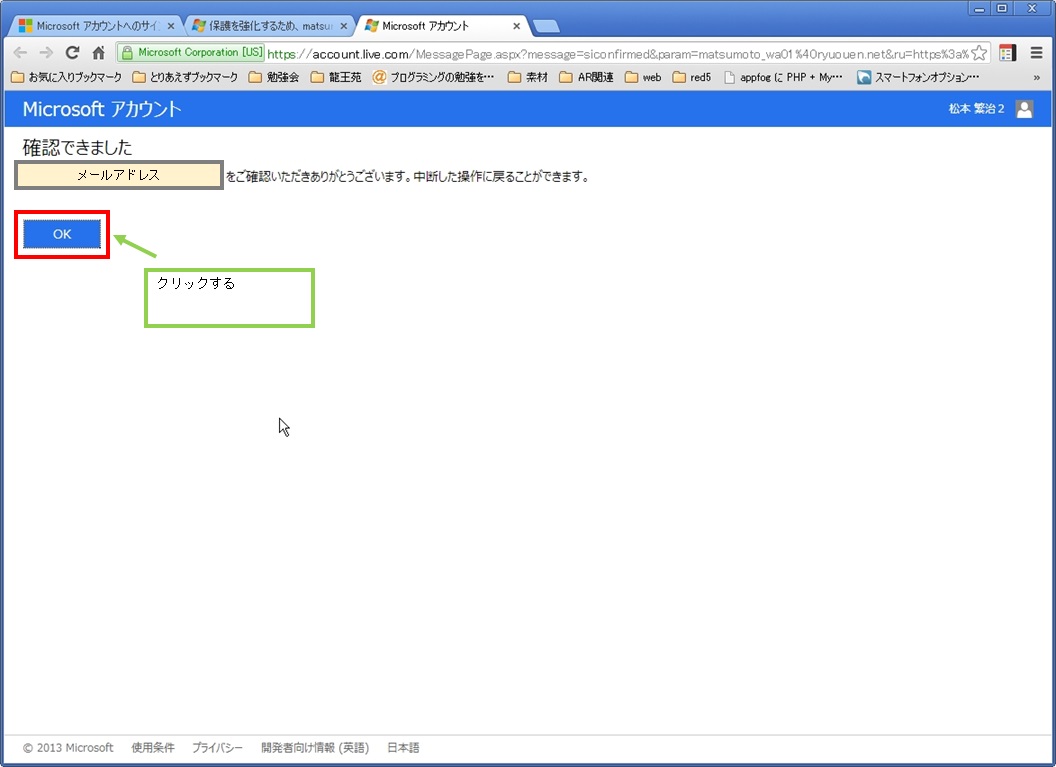Close the 保護を強化するため tab
This screenshot has height=767, width=1056.
pyautogui.click(x=344, y=26)
